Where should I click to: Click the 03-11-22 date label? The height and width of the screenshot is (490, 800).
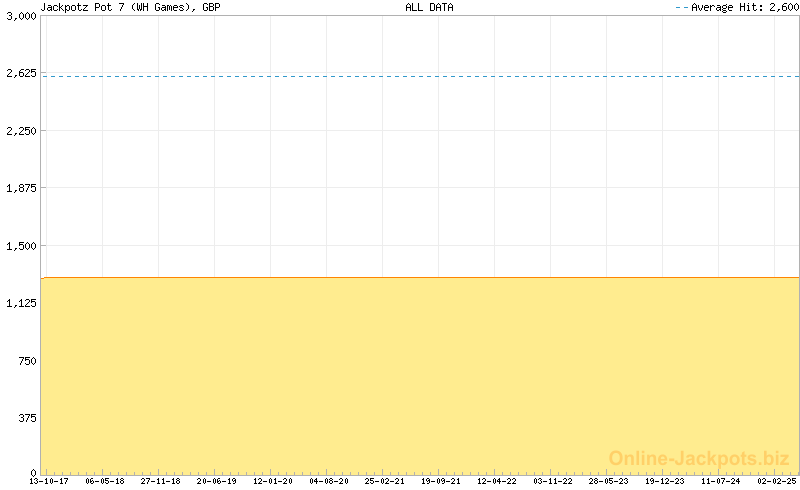[552, 481]
